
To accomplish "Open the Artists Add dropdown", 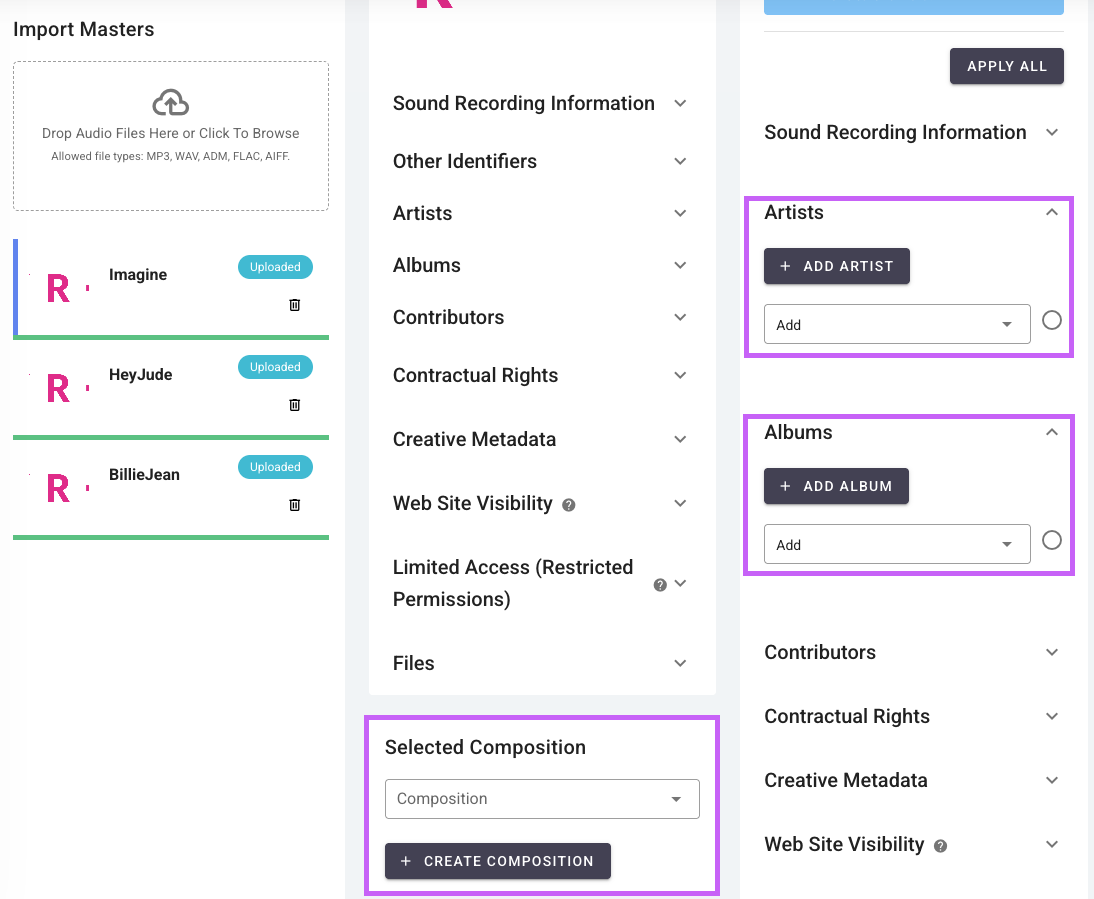I will [896, 325].
